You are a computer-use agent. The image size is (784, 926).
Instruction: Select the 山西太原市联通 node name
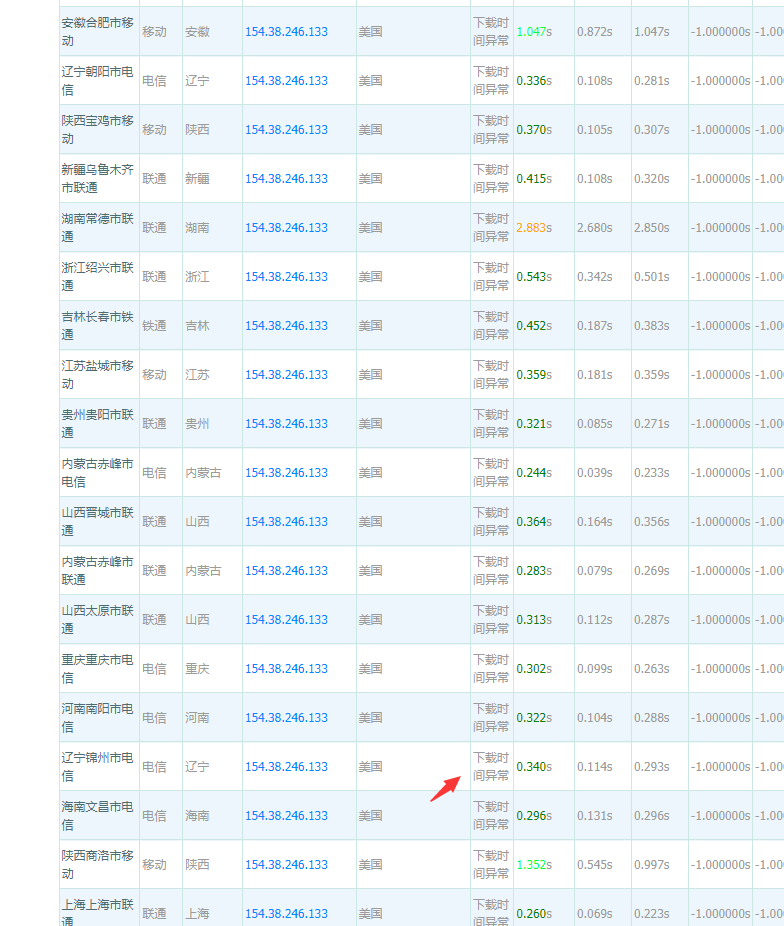coord(97,619)
